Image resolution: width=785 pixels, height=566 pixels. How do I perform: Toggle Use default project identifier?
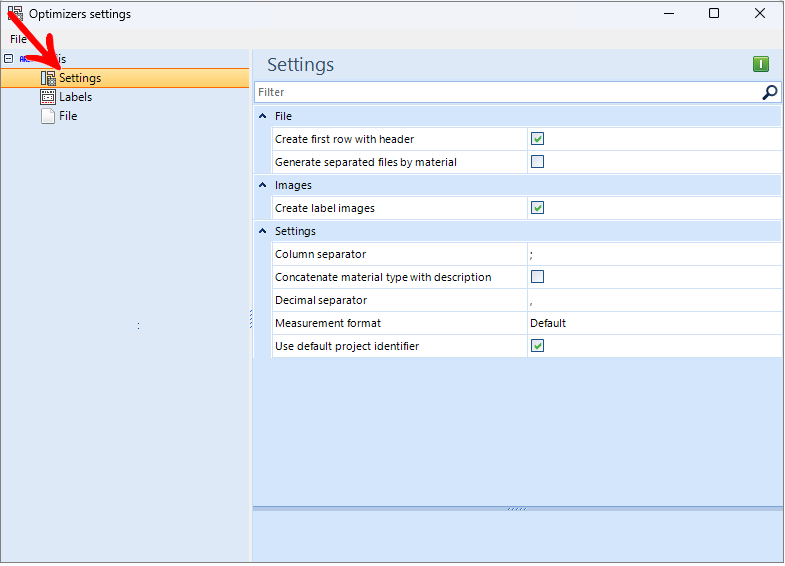537,346
